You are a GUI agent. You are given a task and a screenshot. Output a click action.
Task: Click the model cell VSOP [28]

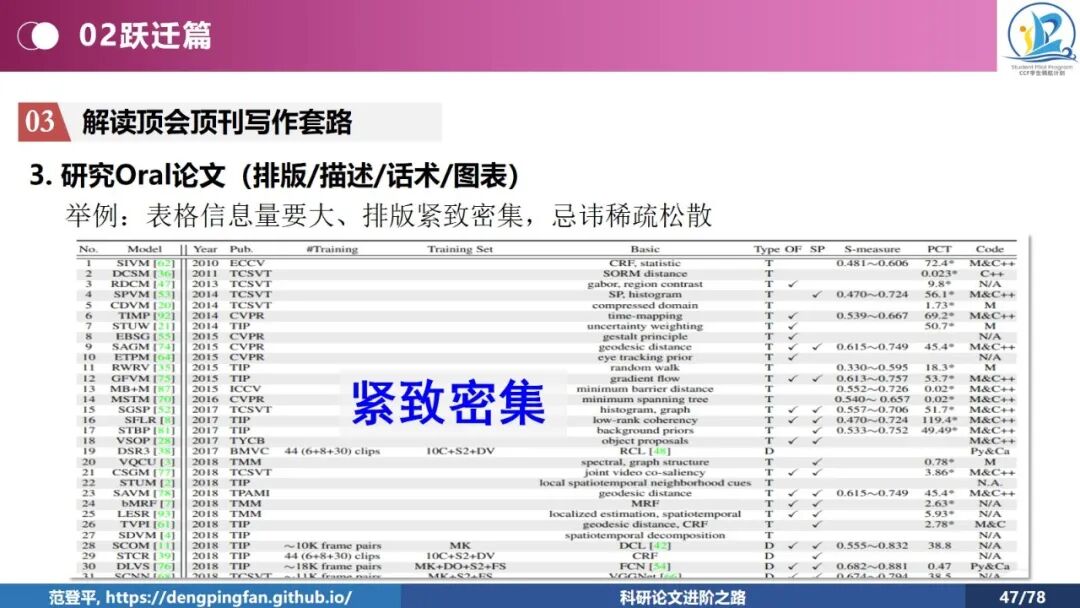pos(145,441)
